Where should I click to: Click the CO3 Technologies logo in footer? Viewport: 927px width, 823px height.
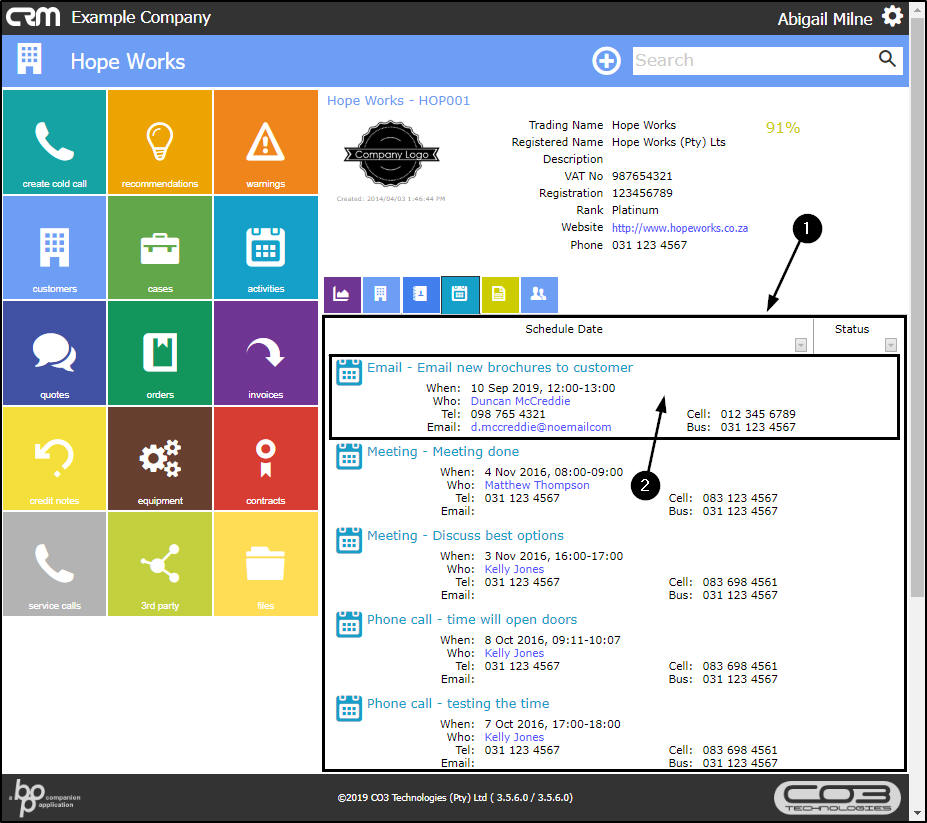click(x=837, y=798)
